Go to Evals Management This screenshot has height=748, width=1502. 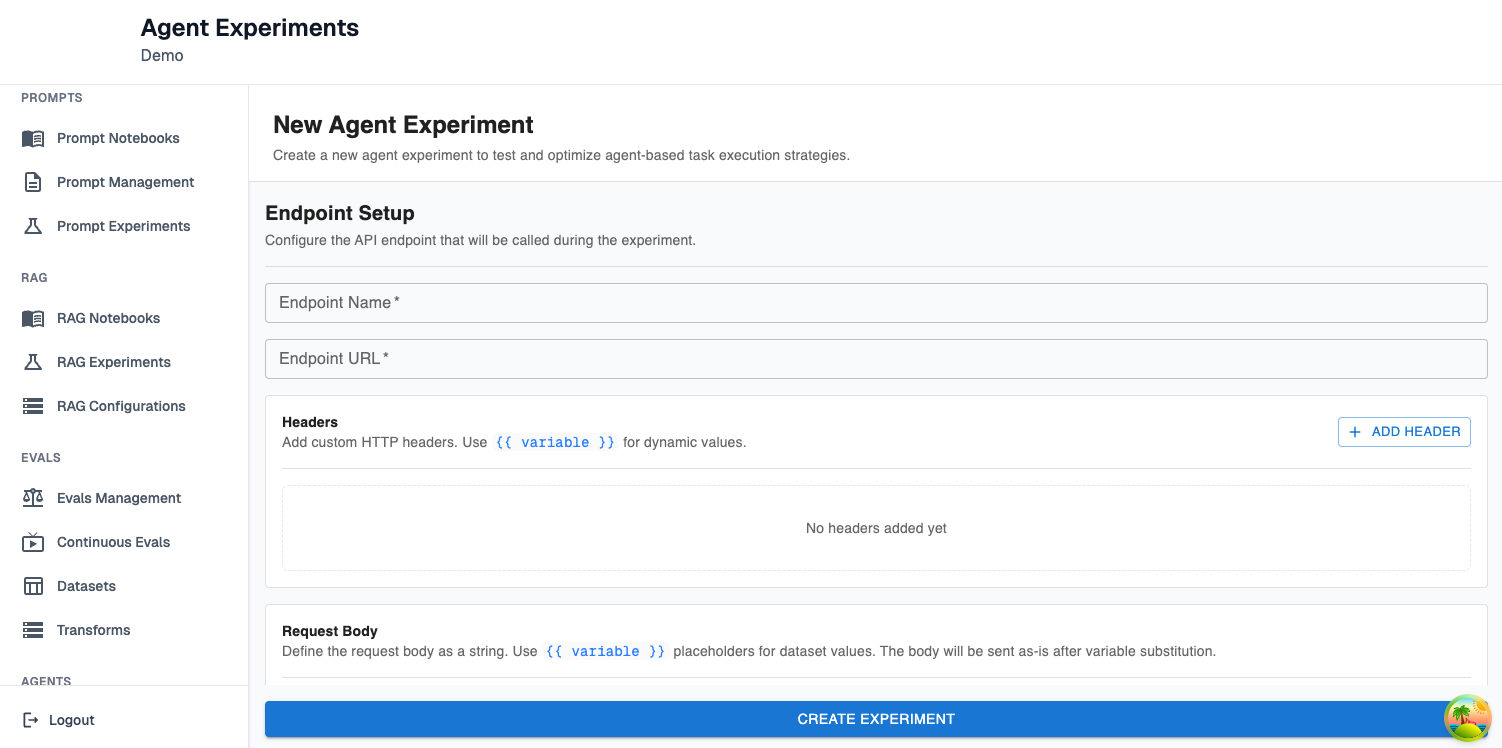[119, 499]
